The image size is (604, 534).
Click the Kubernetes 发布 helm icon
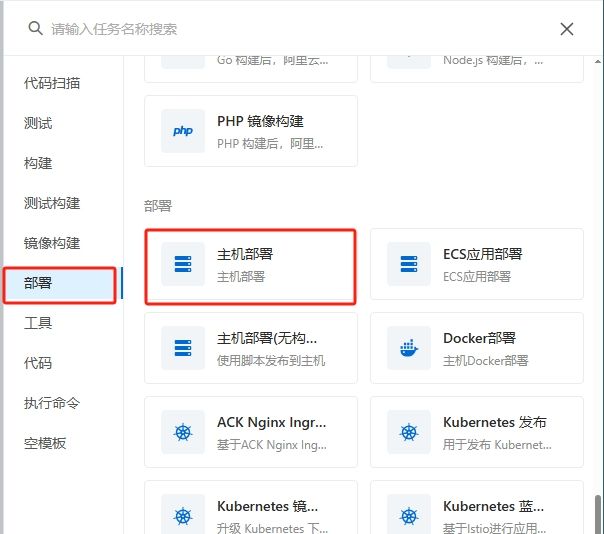click(x=409, y=432)
